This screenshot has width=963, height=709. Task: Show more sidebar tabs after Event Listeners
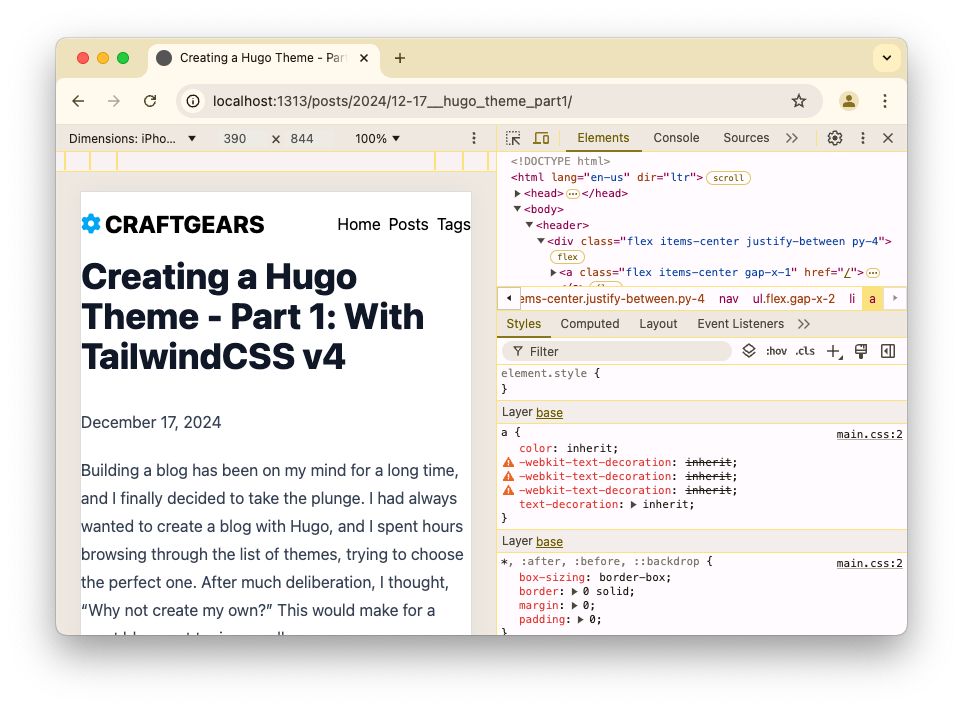tap(803, 324)
